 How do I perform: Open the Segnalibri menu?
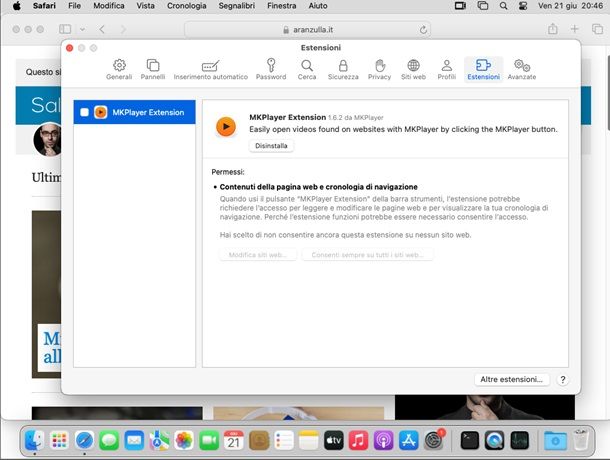pos(237,6)
